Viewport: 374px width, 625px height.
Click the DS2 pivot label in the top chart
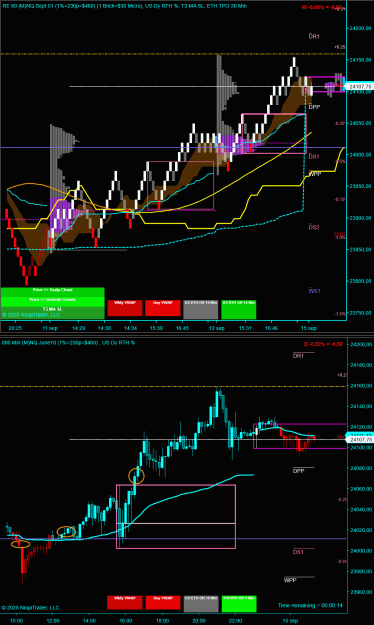point(314,227)
